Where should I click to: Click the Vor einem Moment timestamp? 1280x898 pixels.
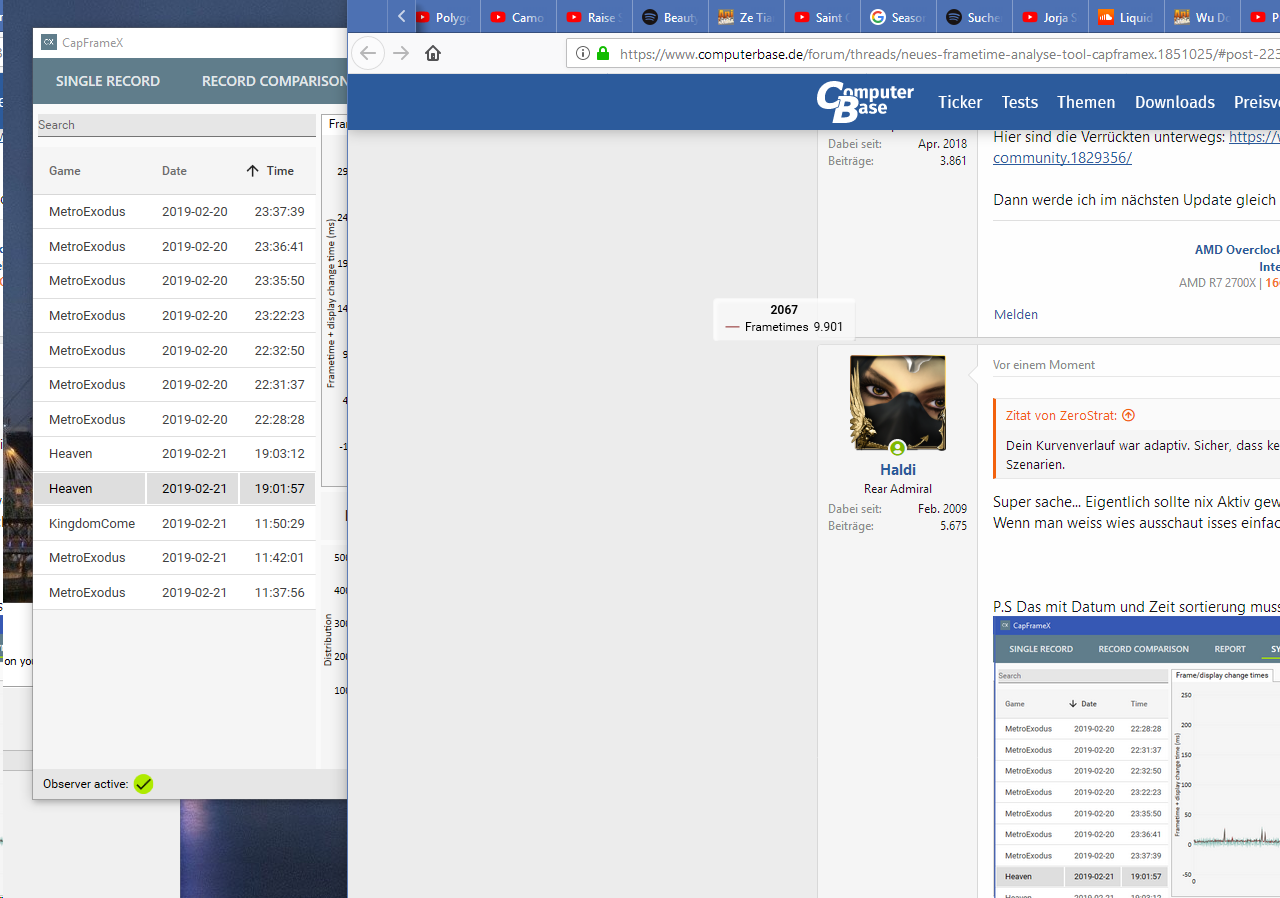[x=1044, y=365]
